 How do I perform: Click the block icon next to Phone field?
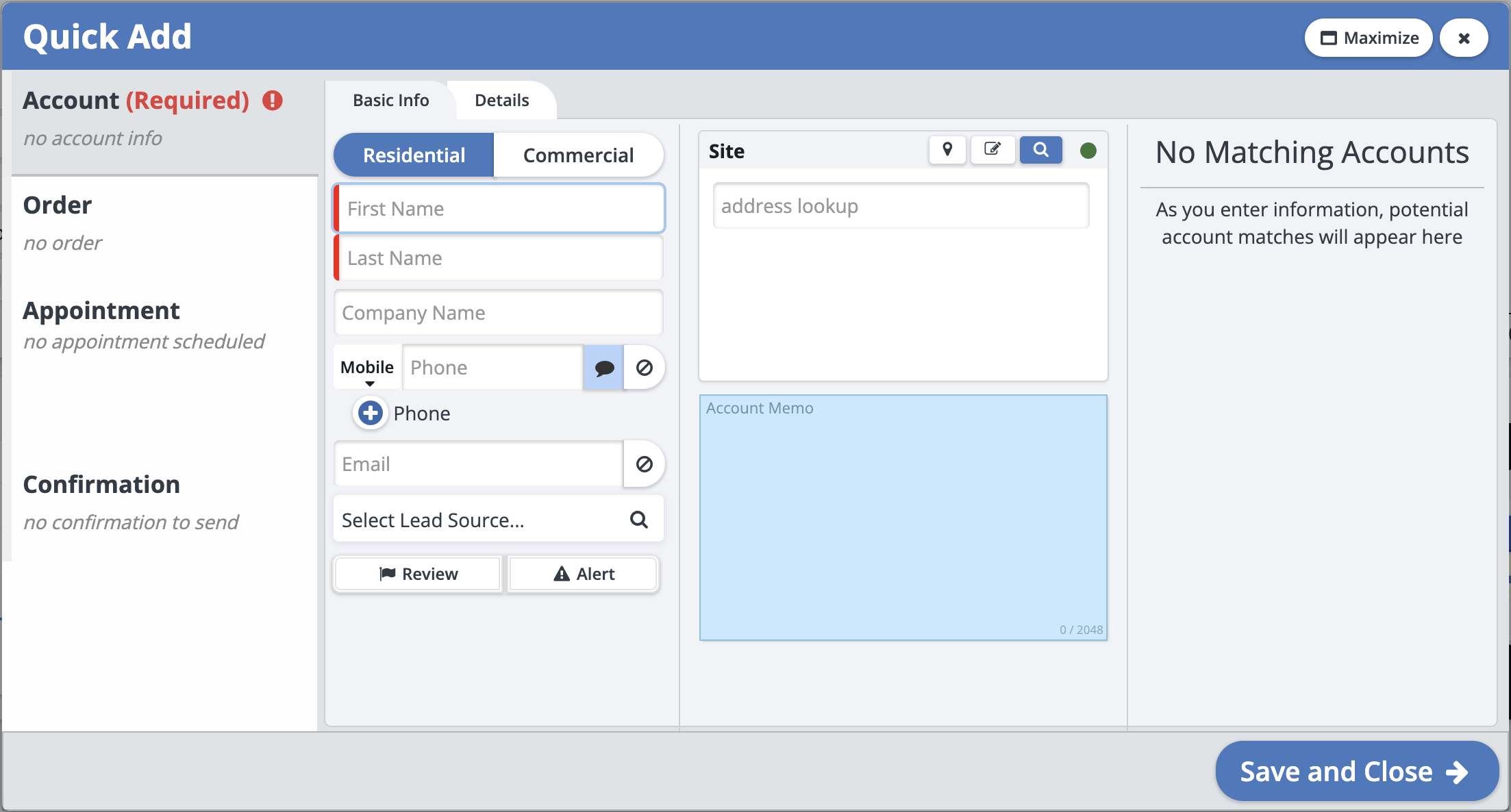(644, 368)
